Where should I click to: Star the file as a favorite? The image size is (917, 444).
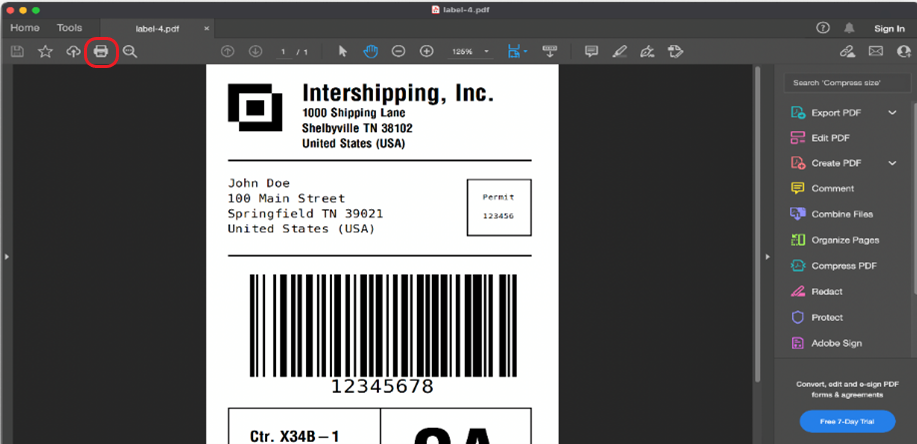click(45, 51)
